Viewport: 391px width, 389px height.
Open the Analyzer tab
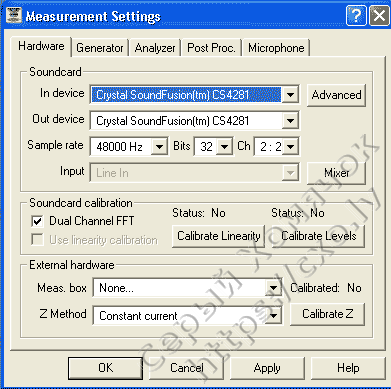coord(155,48)
